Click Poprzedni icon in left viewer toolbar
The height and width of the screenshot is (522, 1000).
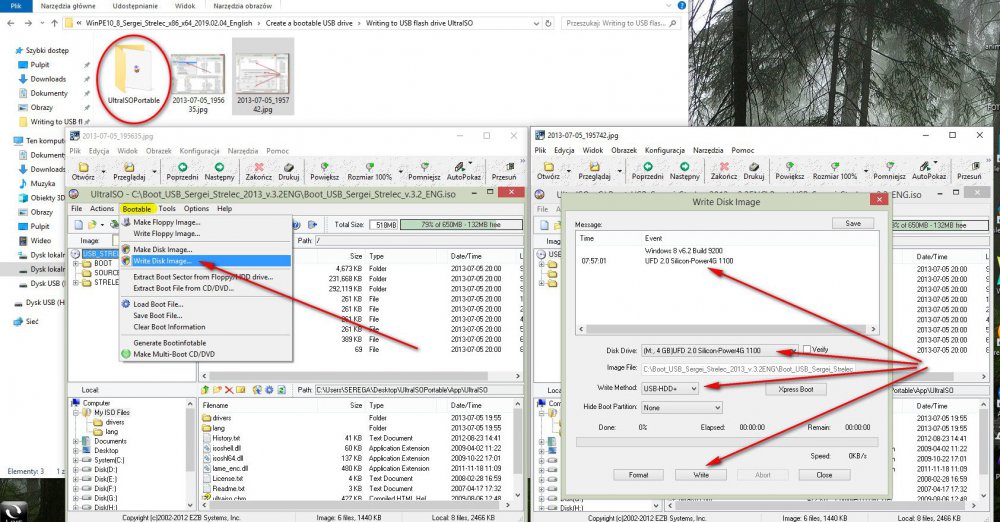pos(182,168)
